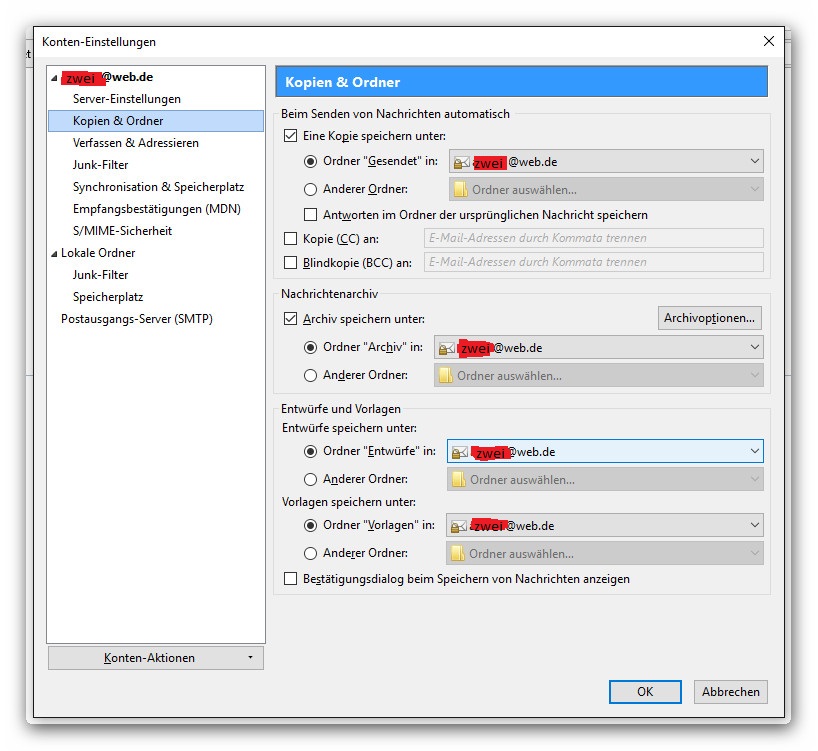Viewport: 818px width, 751px height.
Task: Open the Archivoptionen button
Action: [709, 318]
